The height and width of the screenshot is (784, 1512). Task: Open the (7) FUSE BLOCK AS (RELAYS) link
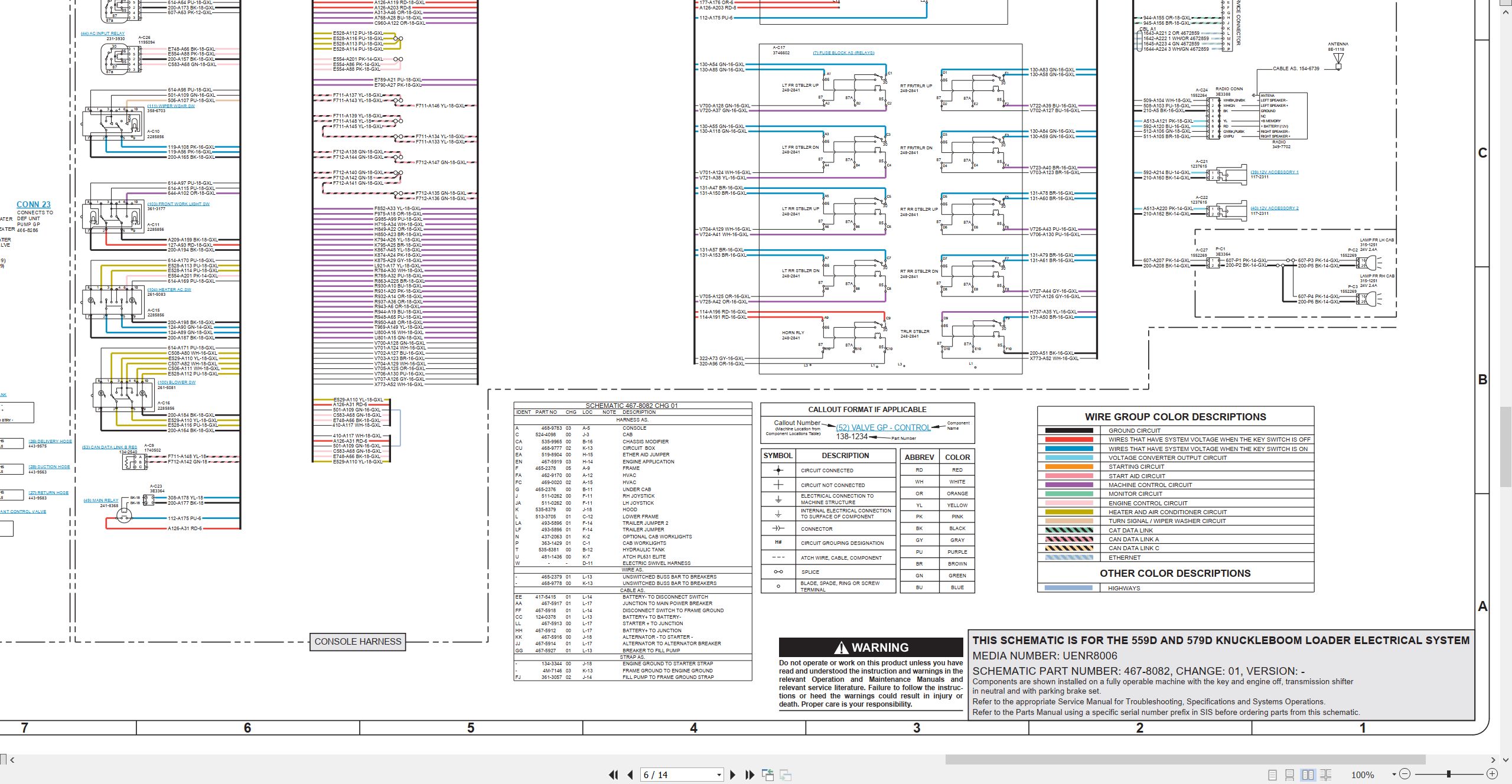(843, 53)
